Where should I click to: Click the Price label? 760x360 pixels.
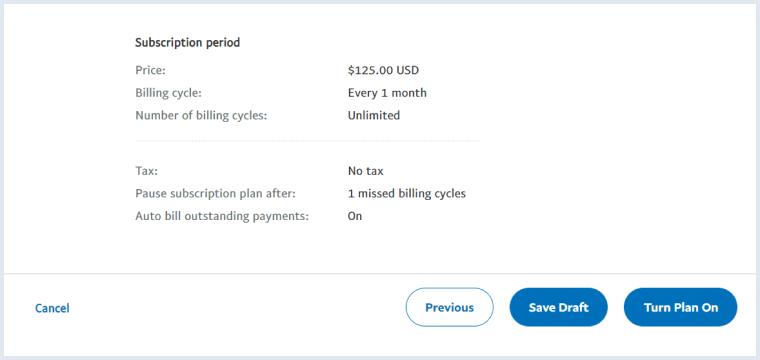coord(150,70)
